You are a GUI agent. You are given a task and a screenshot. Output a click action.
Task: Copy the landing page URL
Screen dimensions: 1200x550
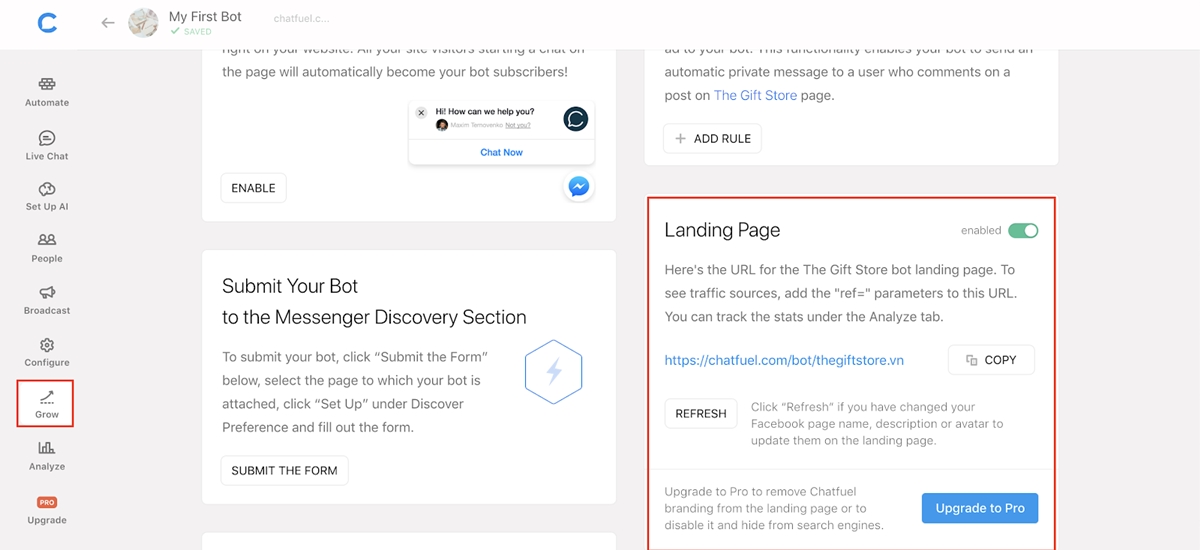[991, 360]
